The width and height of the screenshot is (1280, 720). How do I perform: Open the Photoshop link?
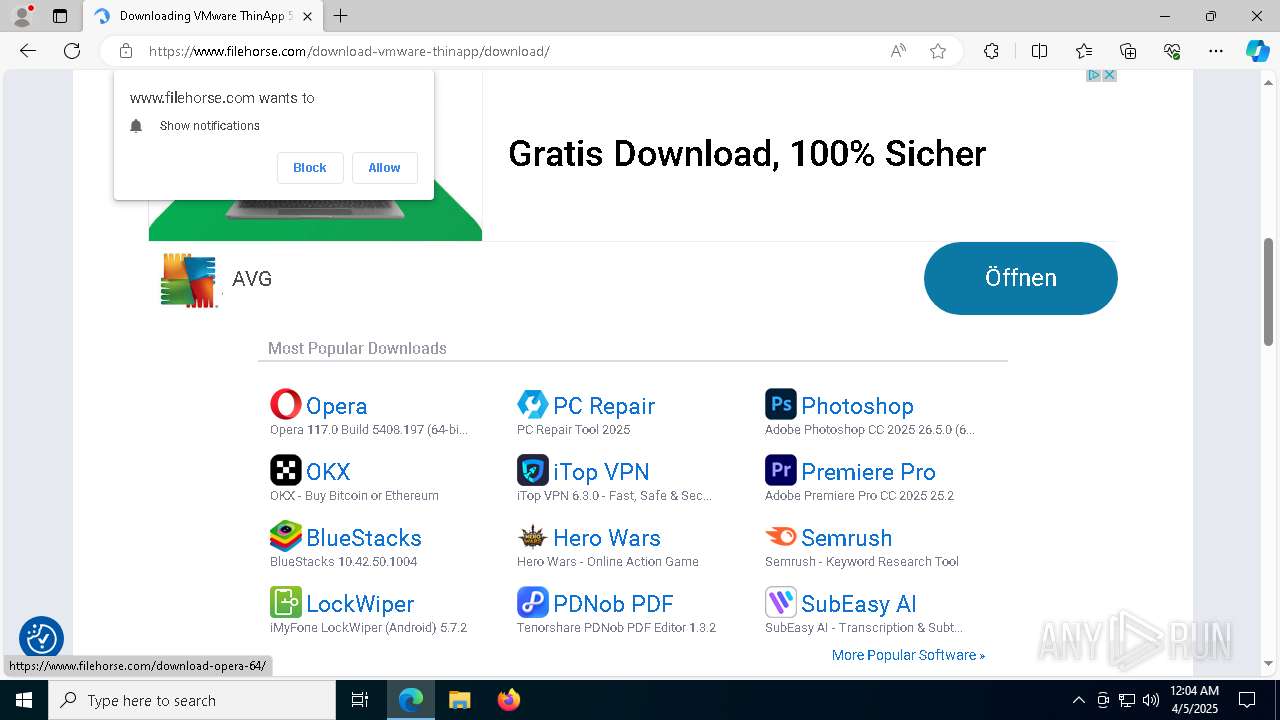[x=857, y=406]
